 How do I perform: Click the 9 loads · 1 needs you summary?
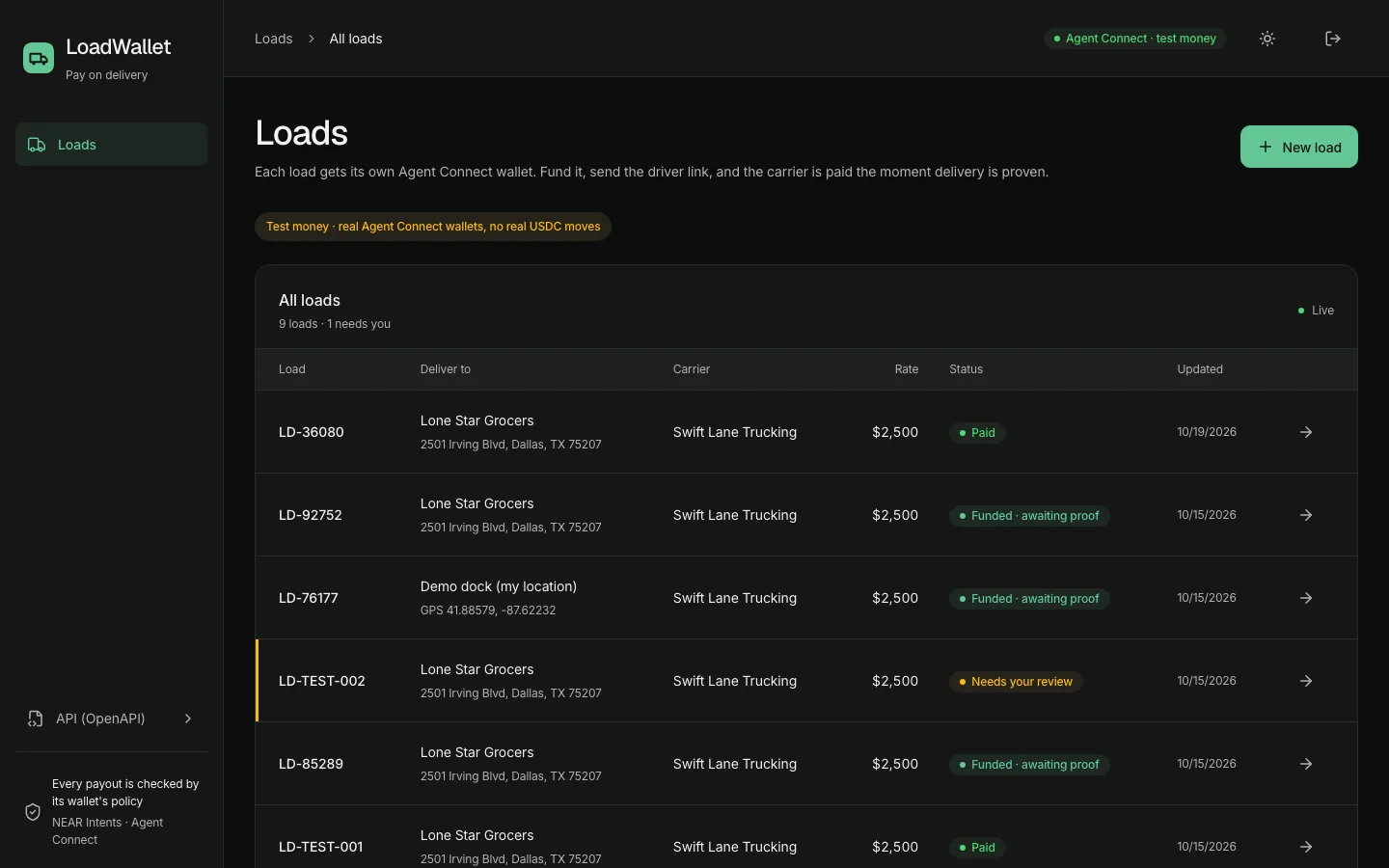335,324
